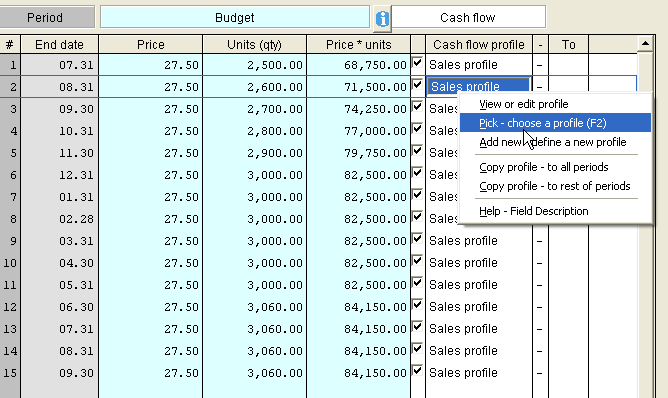Click end date cell 04.30
The image size is (668, 398).
[x=60, y=263]
